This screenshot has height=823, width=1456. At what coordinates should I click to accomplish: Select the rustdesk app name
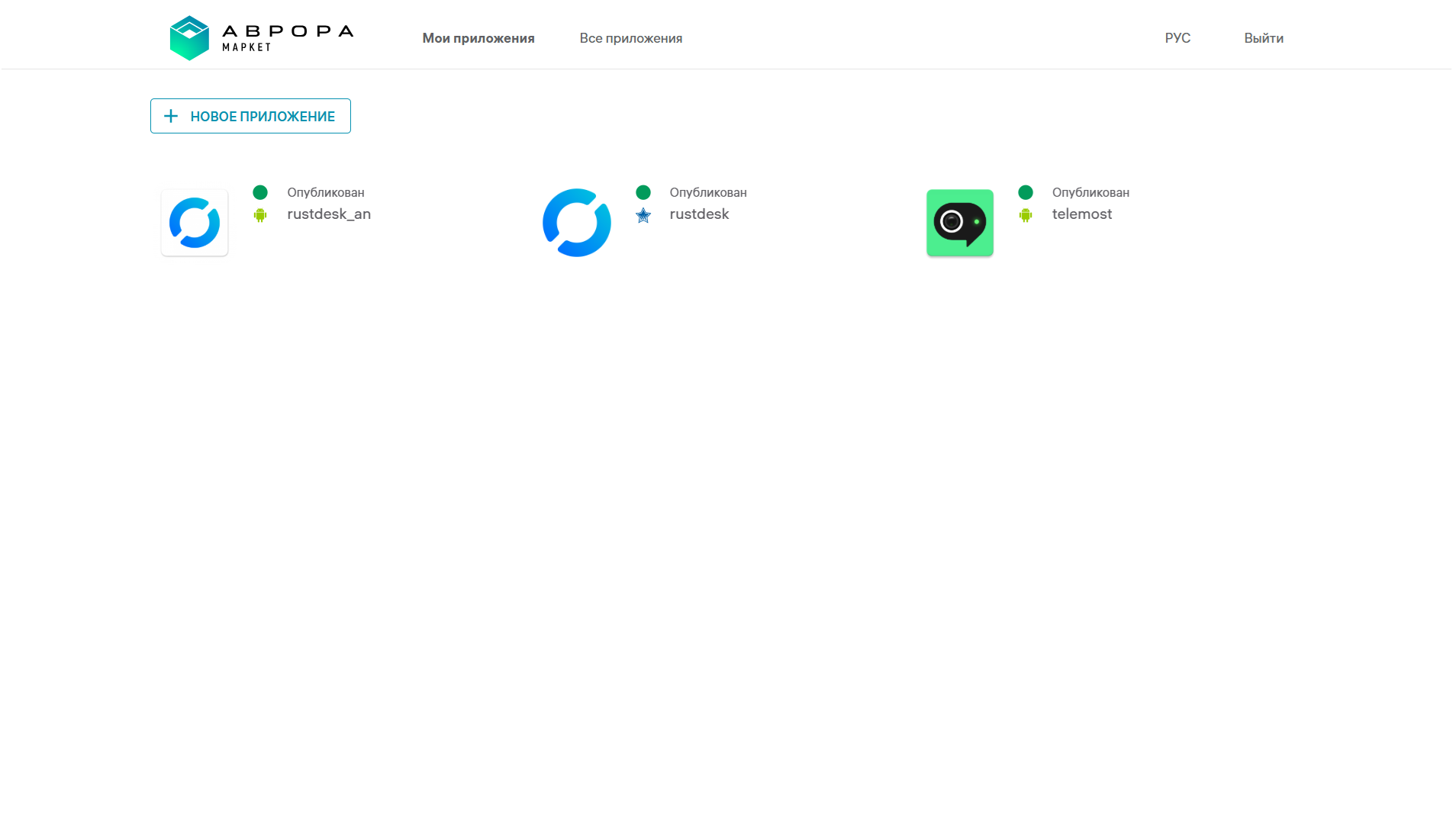coord(699,214)
